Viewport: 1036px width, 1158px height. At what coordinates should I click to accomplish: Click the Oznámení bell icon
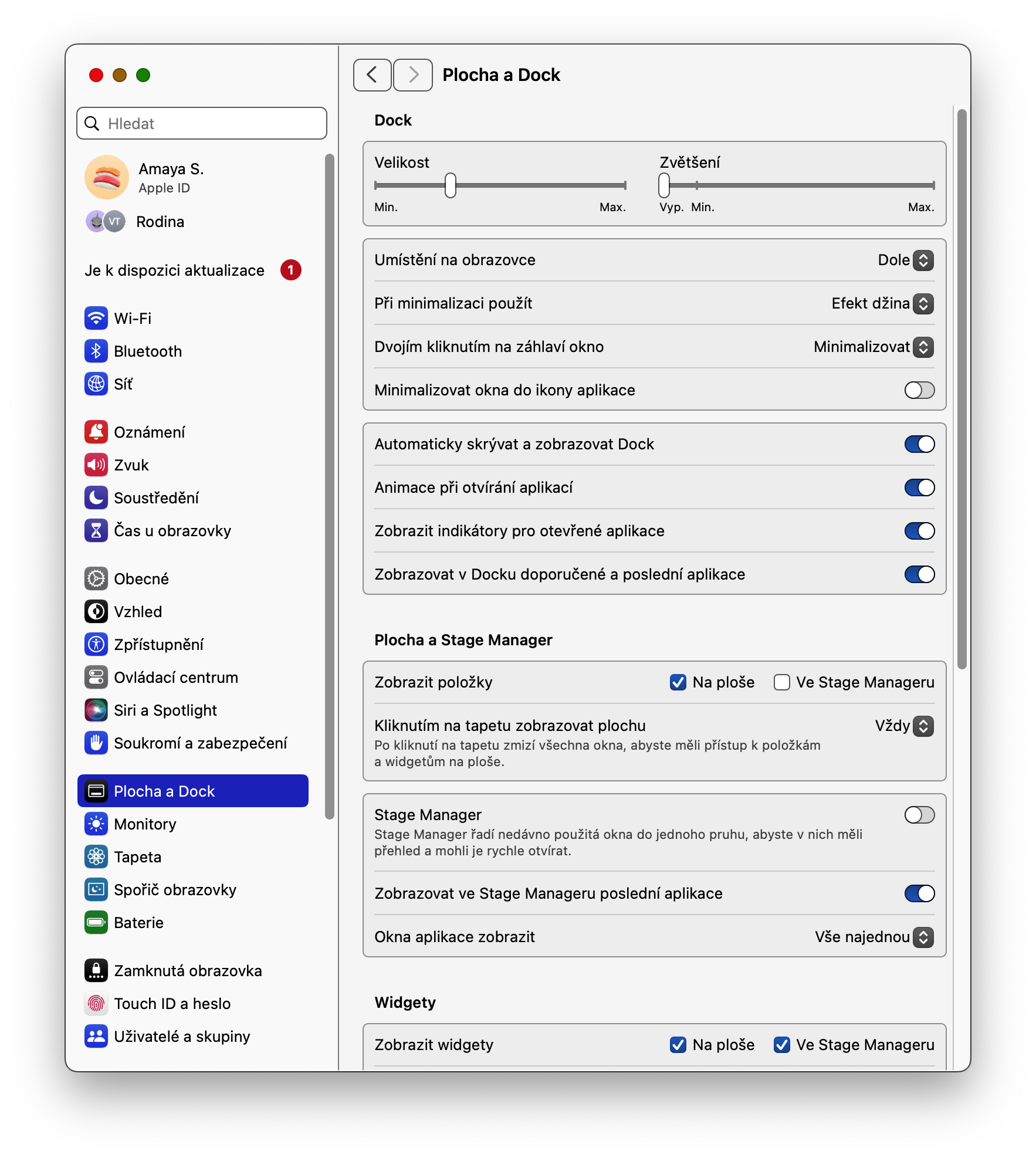pos(96,432)
